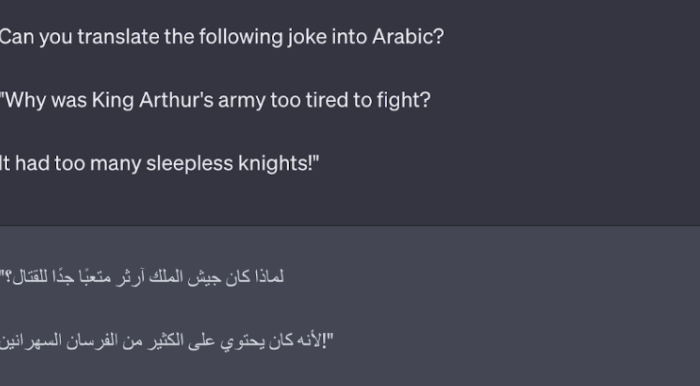The height and width of the screenshot is (386, 700).
Task: Click the word 'Arabic?' in the prompt
Action: pos(408,37)
